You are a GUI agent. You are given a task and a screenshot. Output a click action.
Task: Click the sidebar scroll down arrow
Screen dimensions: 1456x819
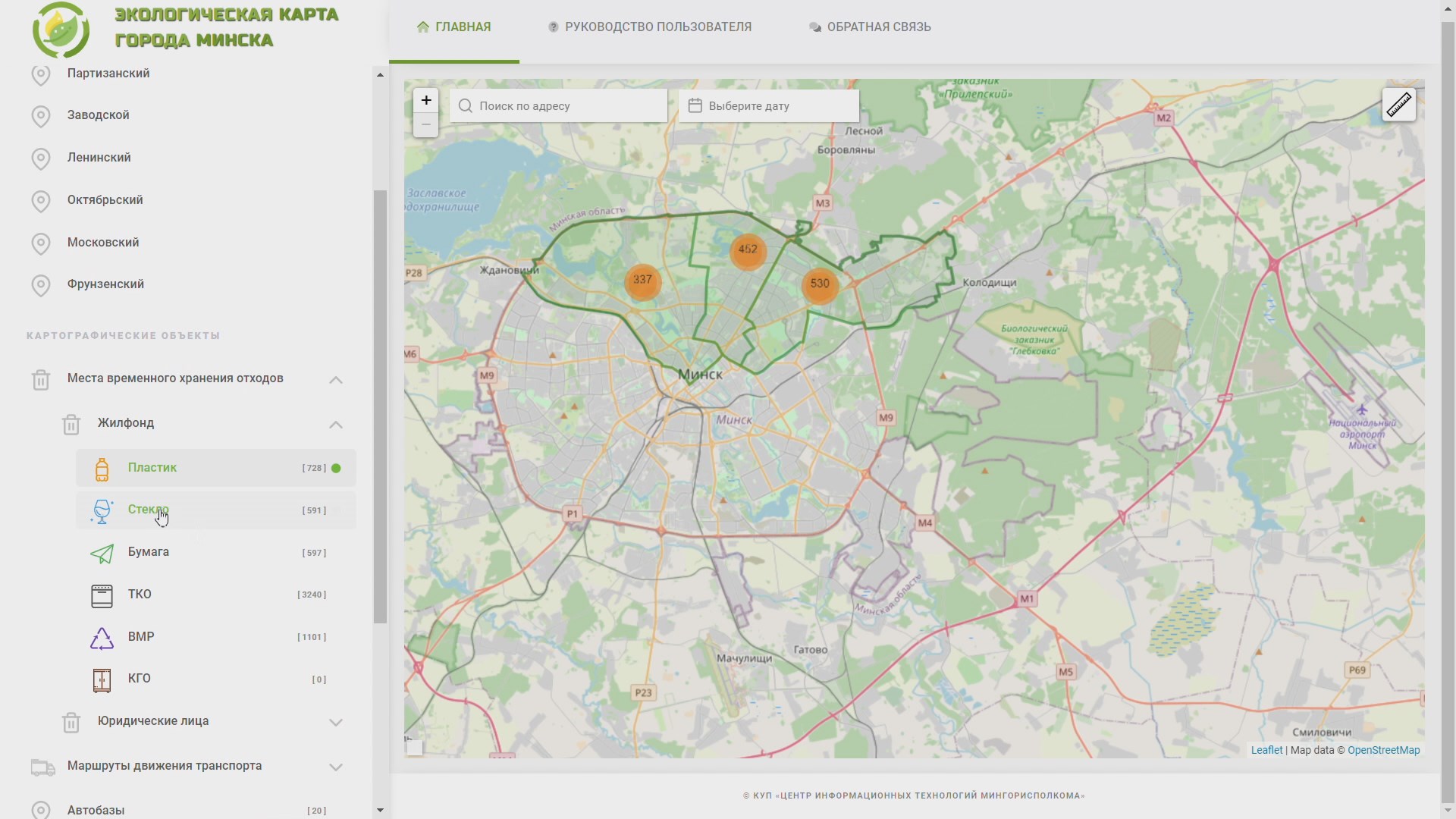(380, 810)
